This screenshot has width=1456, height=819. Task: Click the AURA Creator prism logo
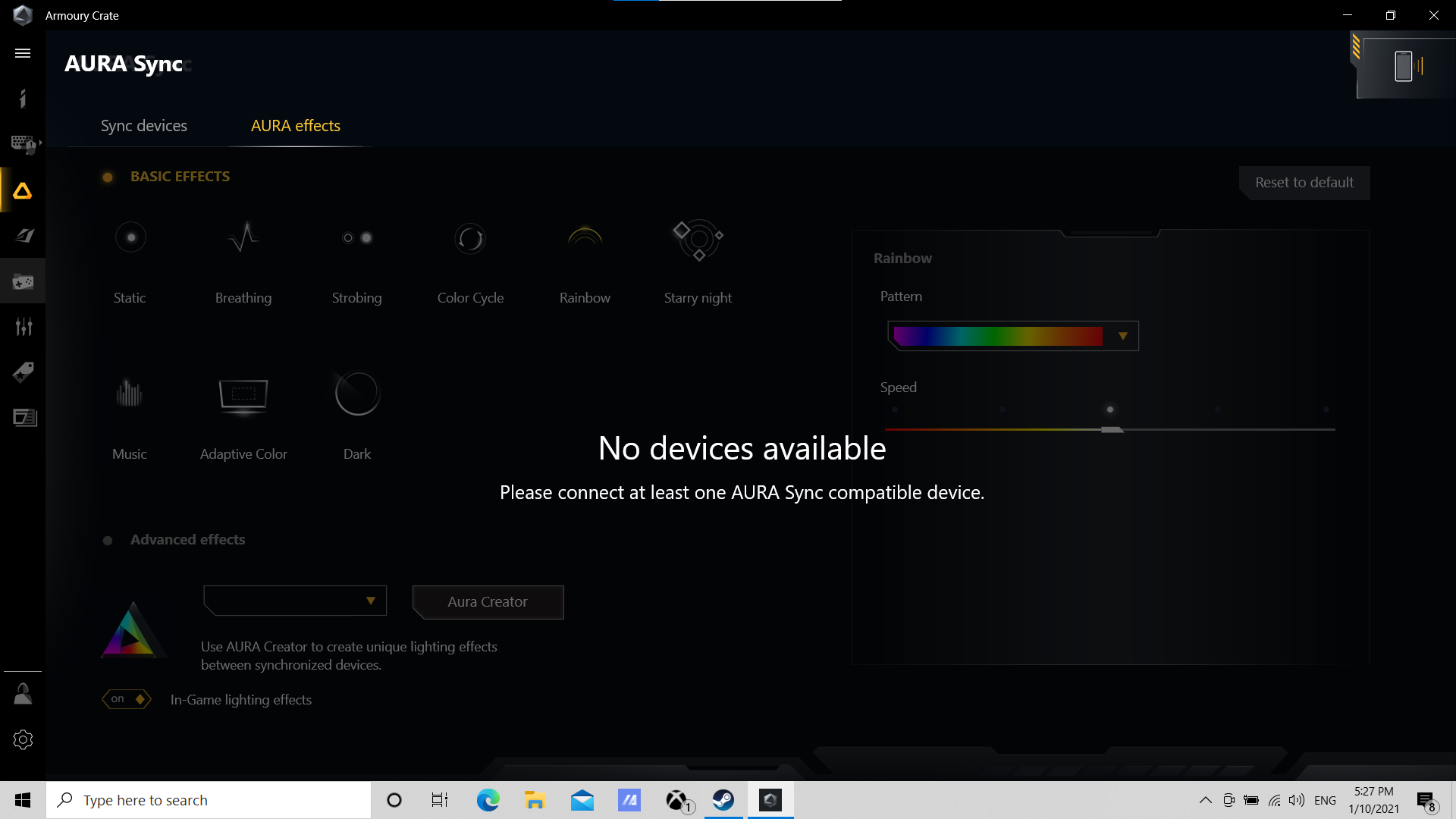tap(132, 629)
